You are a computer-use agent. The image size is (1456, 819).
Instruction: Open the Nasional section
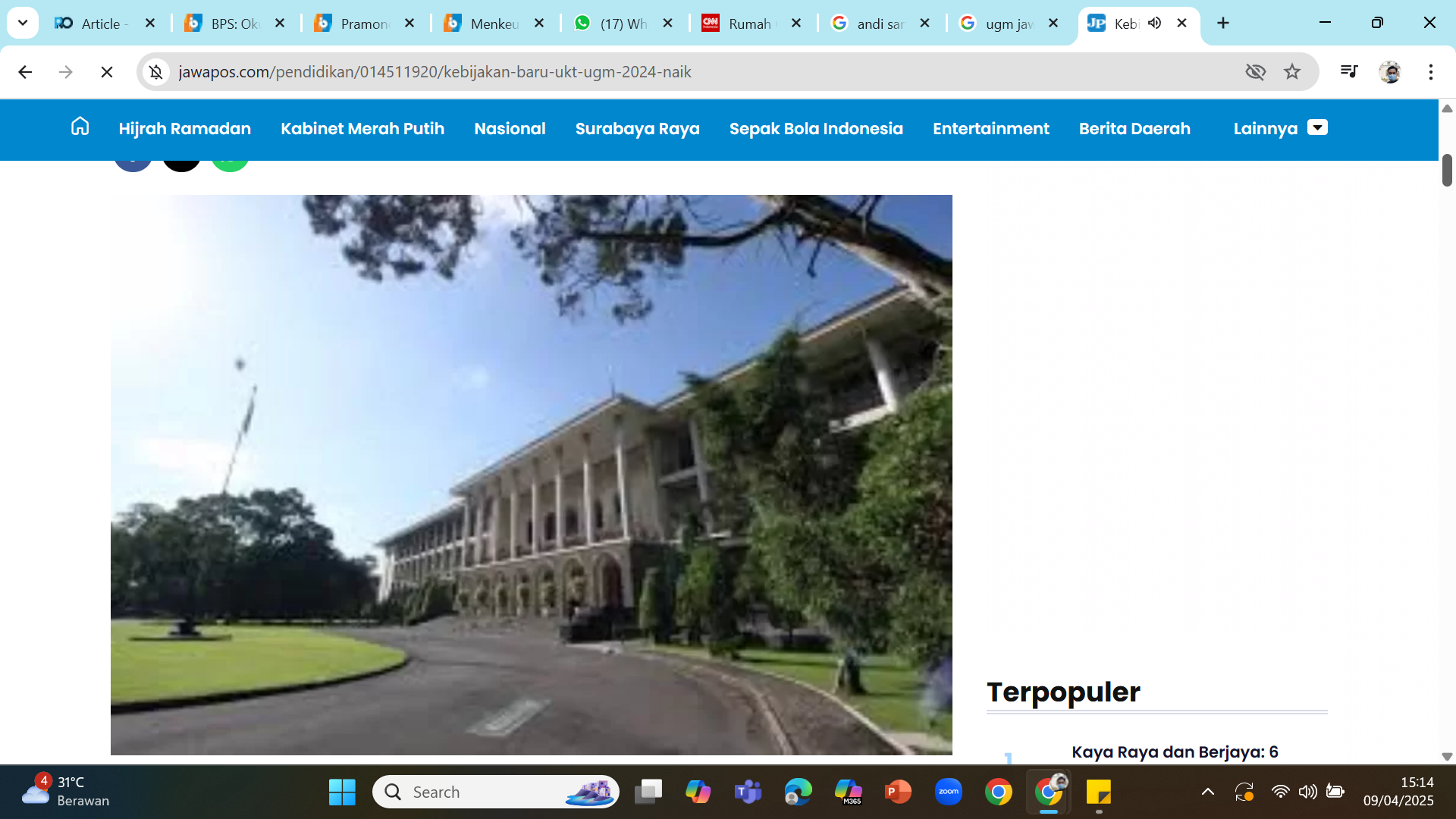point(510,129)
